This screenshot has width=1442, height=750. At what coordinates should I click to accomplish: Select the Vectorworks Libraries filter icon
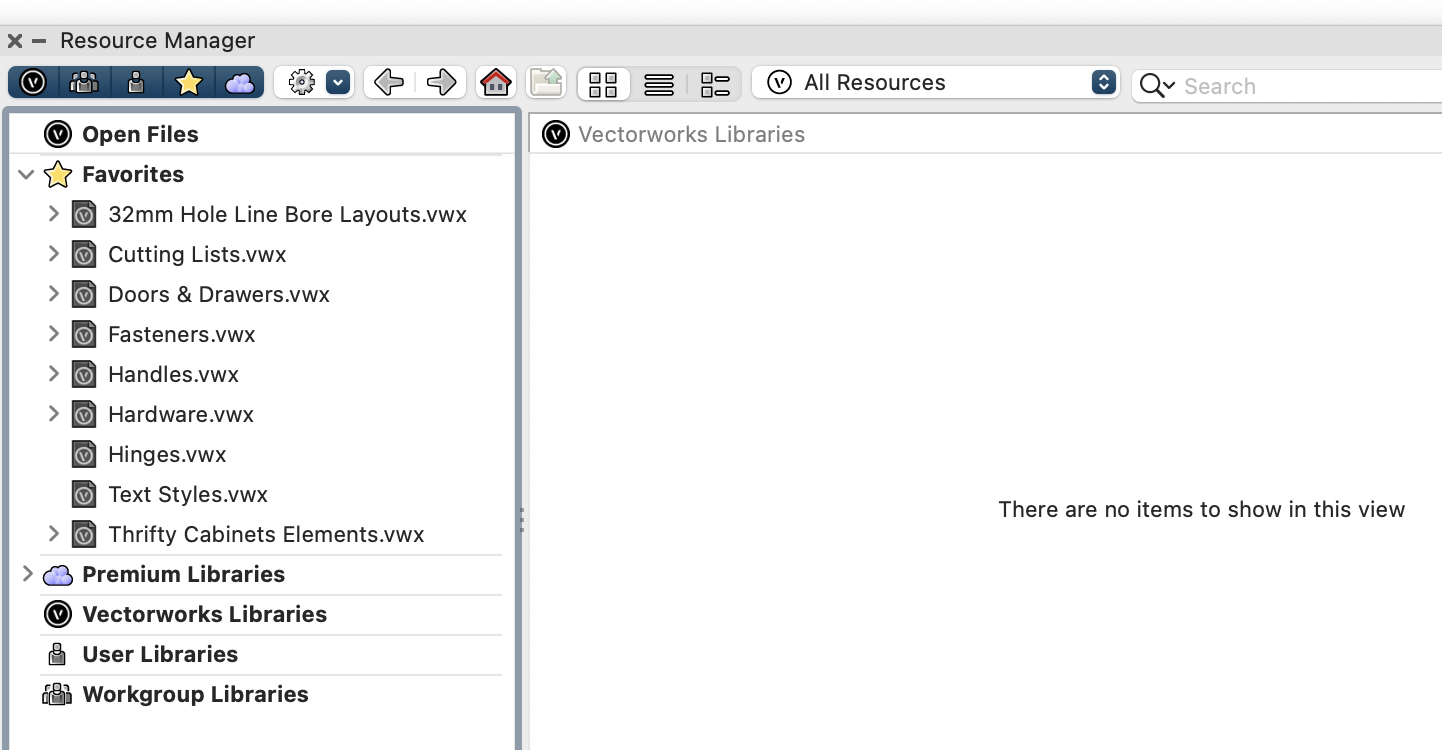31,82
